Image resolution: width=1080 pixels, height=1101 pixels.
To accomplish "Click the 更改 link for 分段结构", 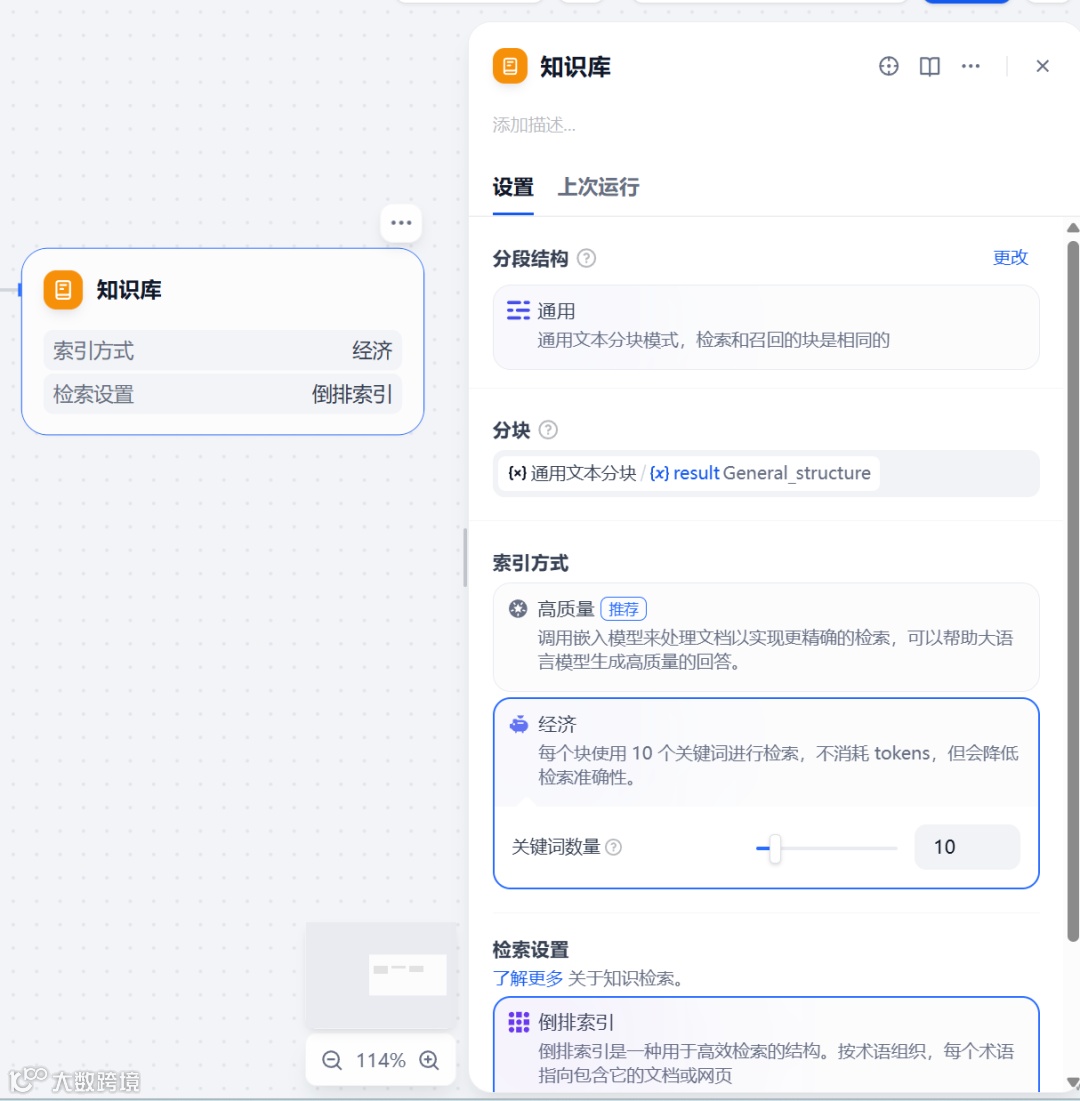I will click(1010, 258).
